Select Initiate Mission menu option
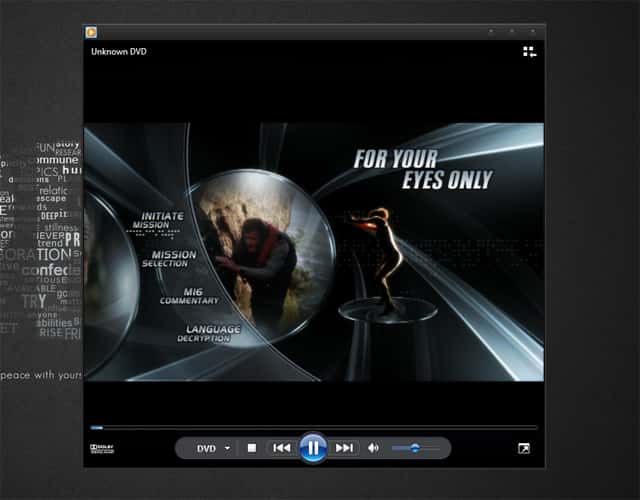Screen dimensions: 640x500 159,220
